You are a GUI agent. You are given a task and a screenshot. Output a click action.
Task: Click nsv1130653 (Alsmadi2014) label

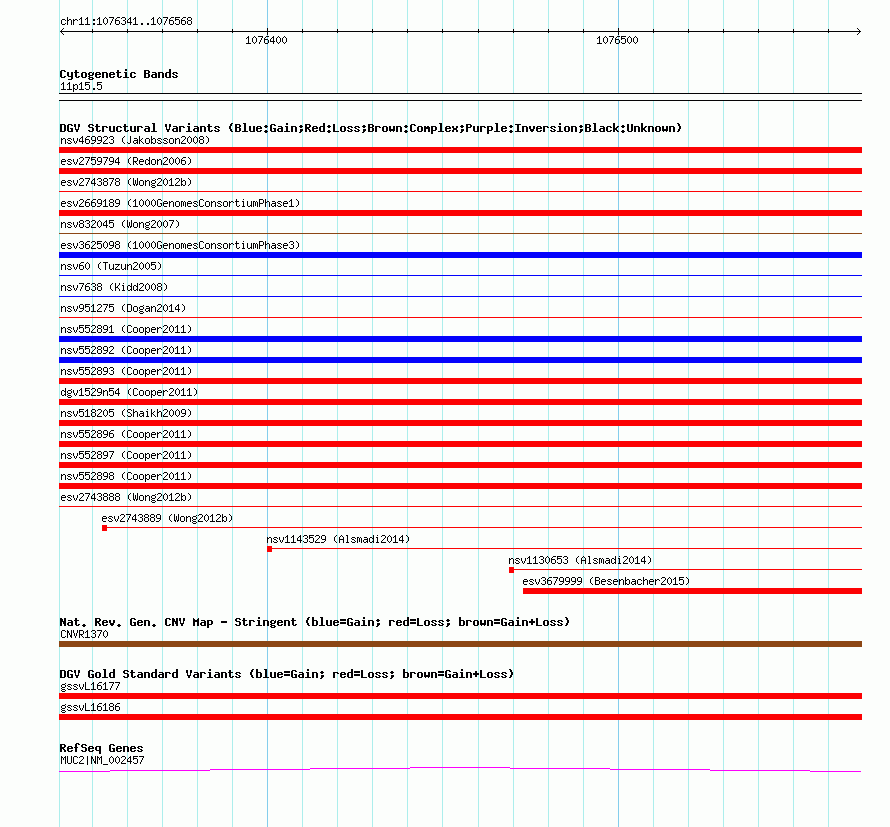580,560
